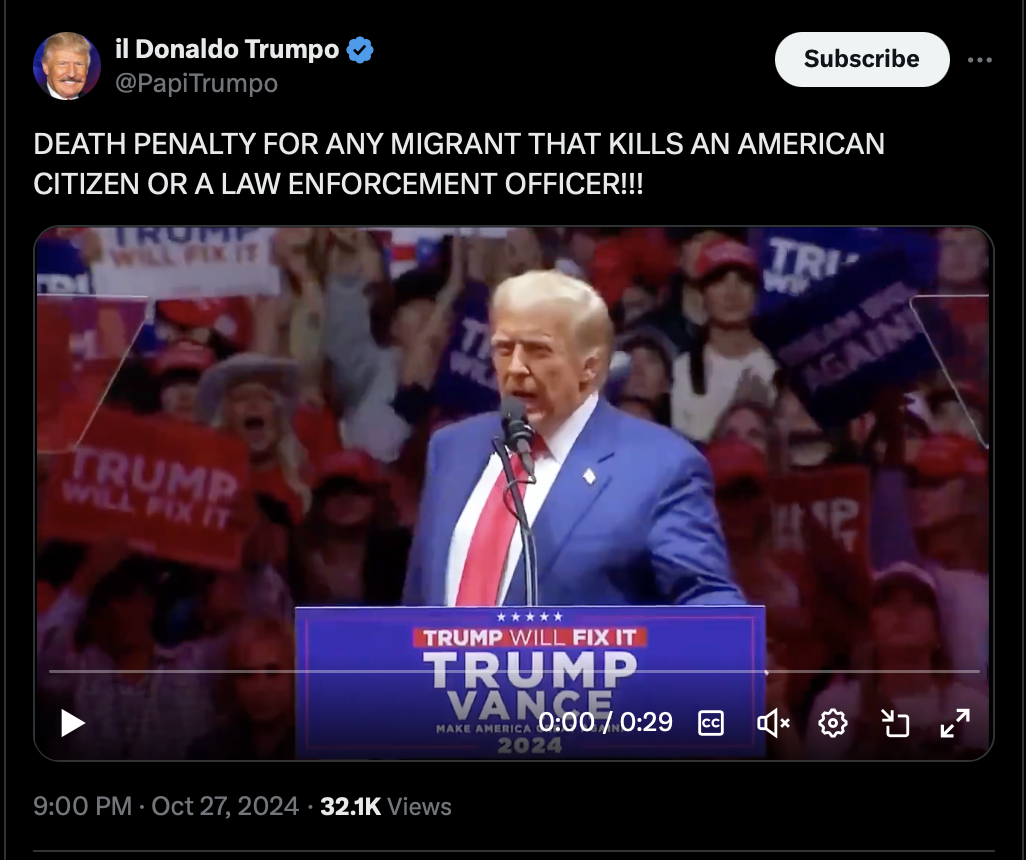Expand video to fullscreen
1026x860 pixels.
955,723
